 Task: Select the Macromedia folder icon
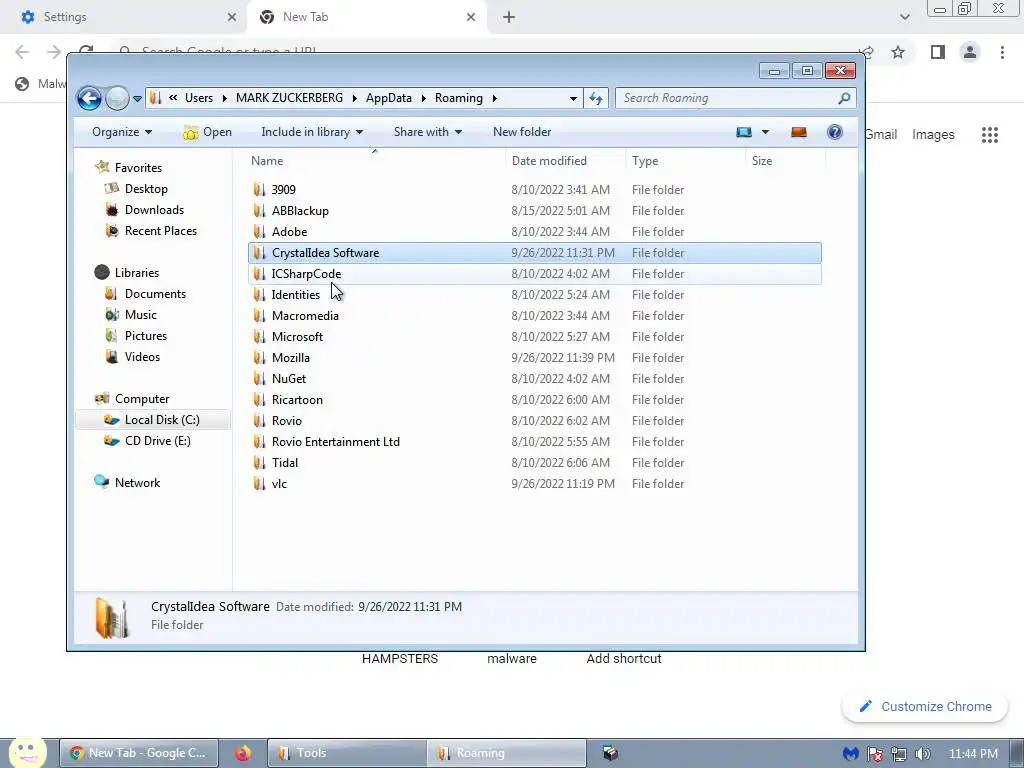(x=259, y=315)
